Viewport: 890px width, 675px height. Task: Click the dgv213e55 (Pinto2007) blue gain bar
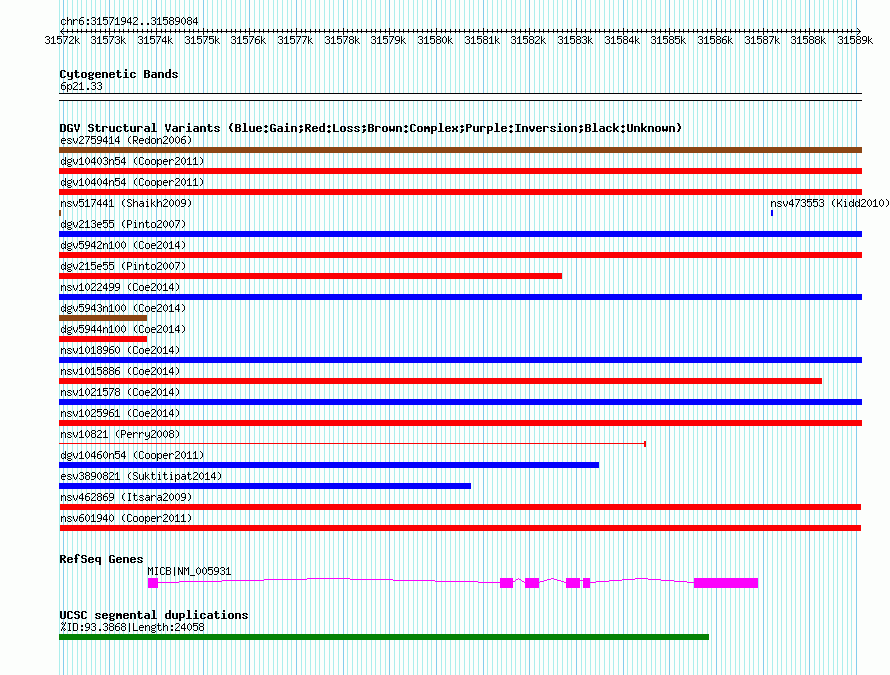[x=460, y=234]
